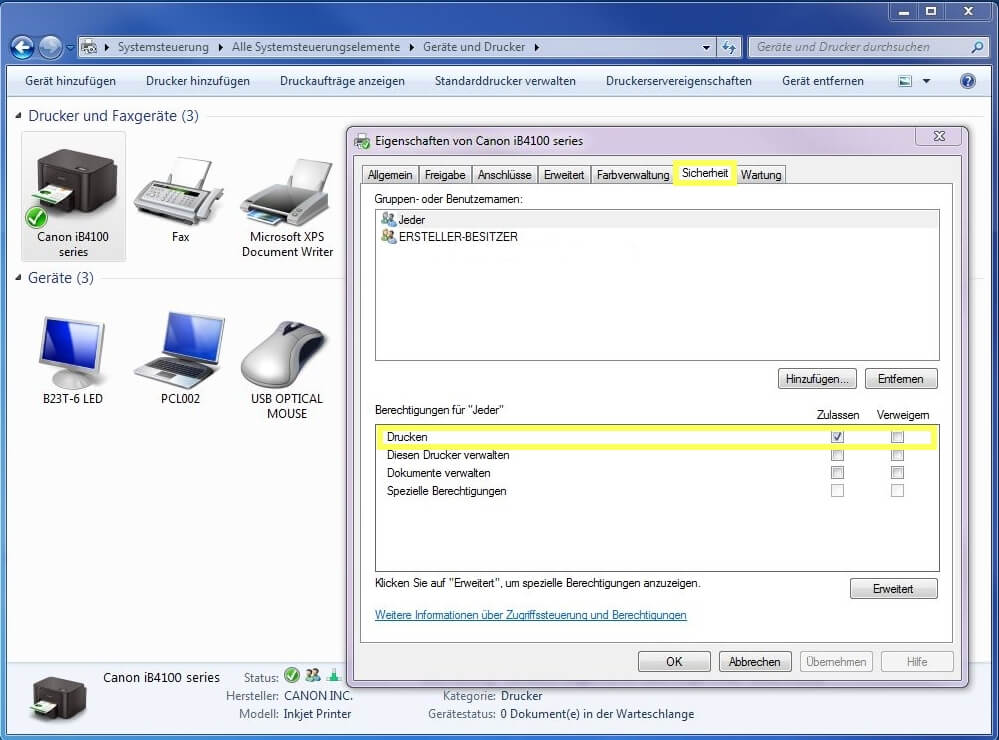This screenshot has width=999, height=740.
Task: Toggle Zulassen checkbox for Drucken
Action: 837,437
